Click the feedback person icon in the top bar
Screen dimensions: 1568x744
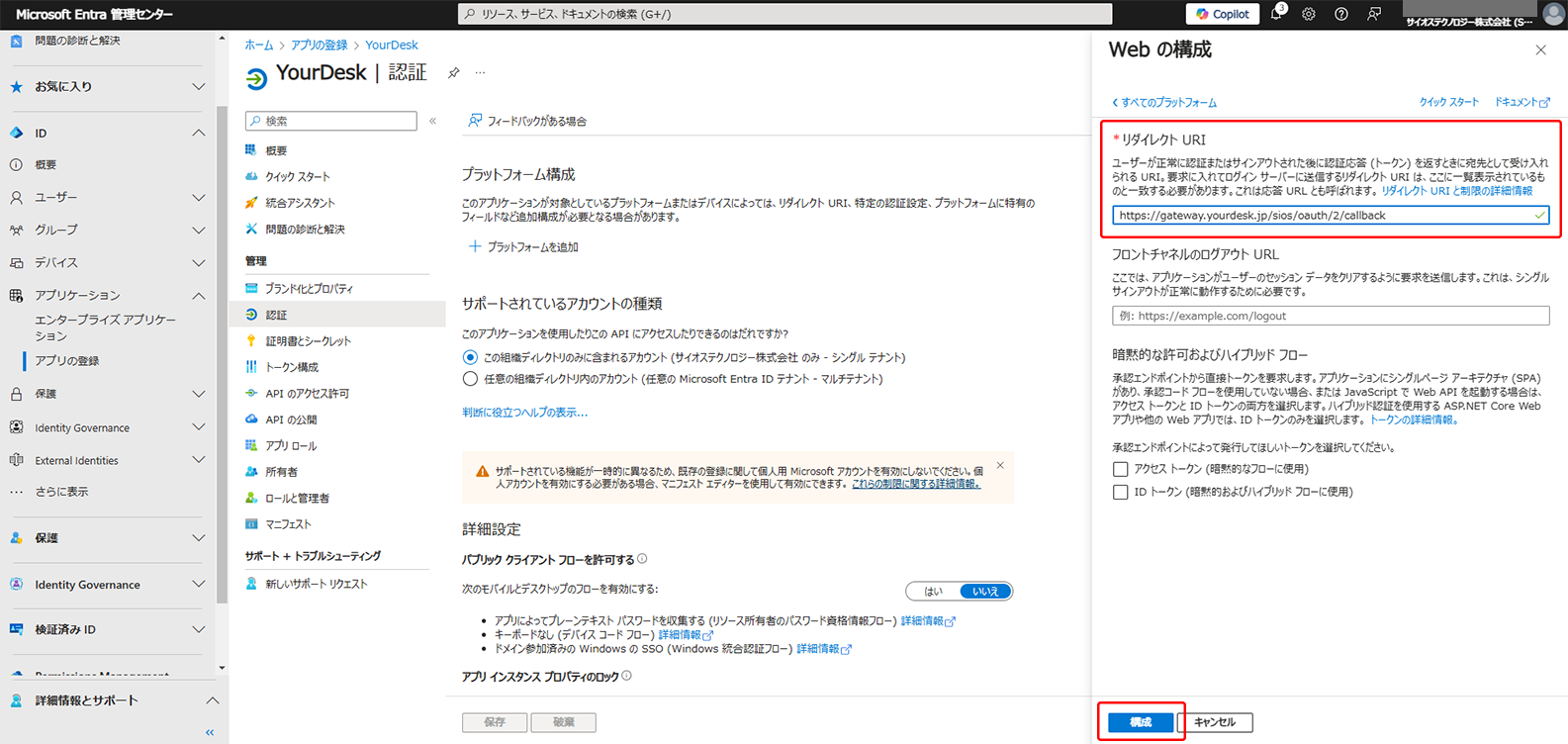click(1374, 14)
